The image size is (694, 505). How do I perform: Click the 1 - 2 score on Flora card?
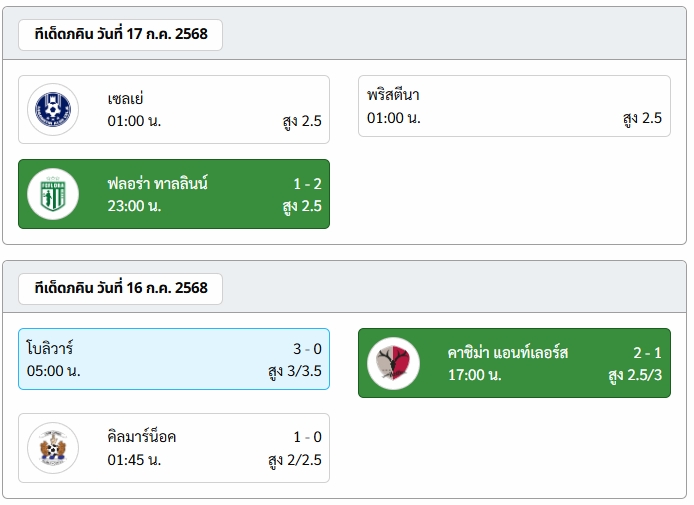308,184
